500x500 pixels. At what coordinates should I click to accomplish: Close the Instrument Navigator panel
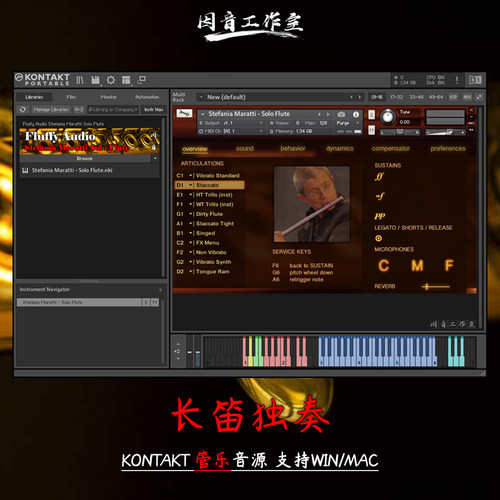coord(160,290)
